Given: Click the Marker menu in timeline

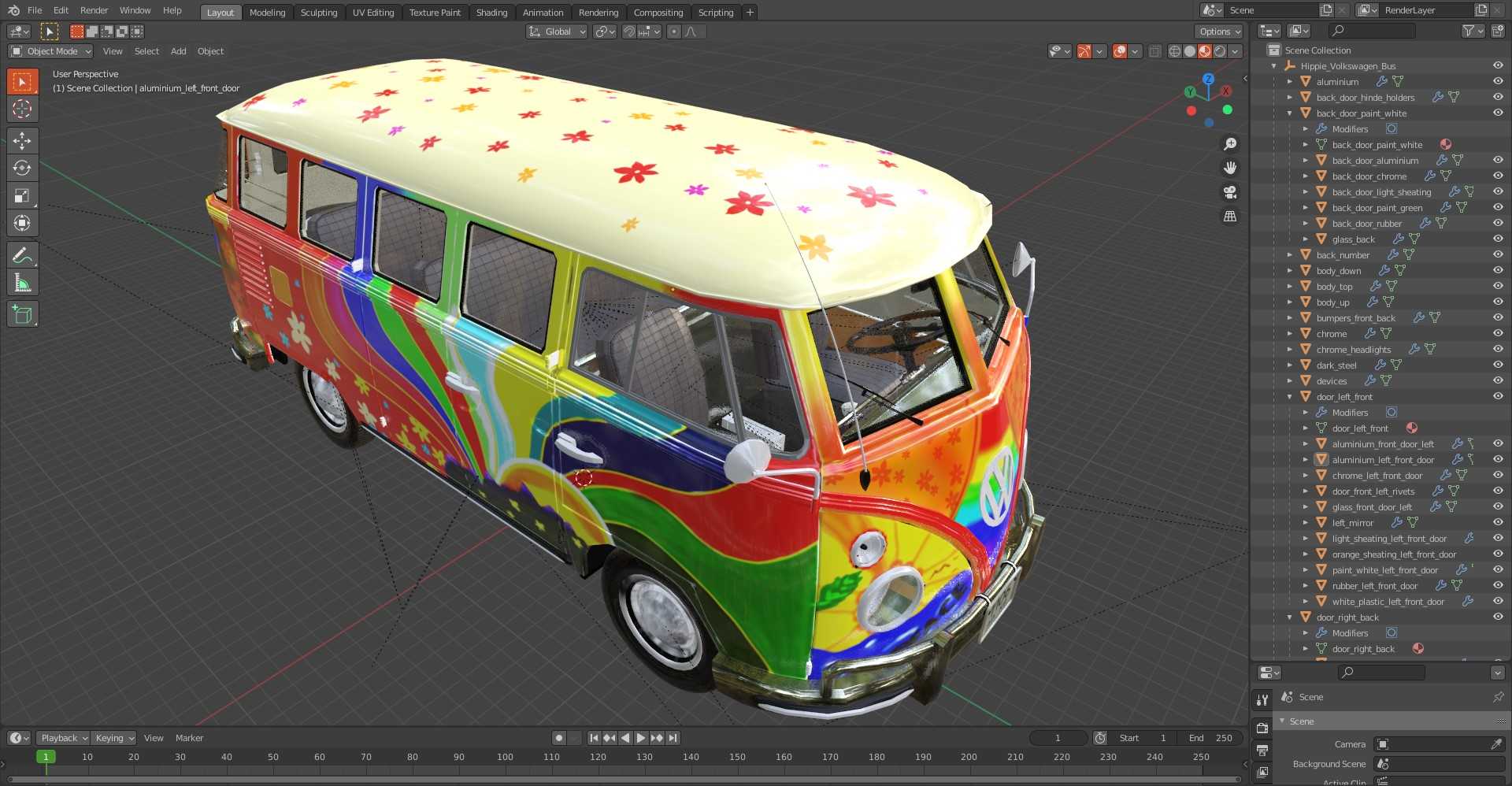Looking at the screenshot, I should coord(189,738).
